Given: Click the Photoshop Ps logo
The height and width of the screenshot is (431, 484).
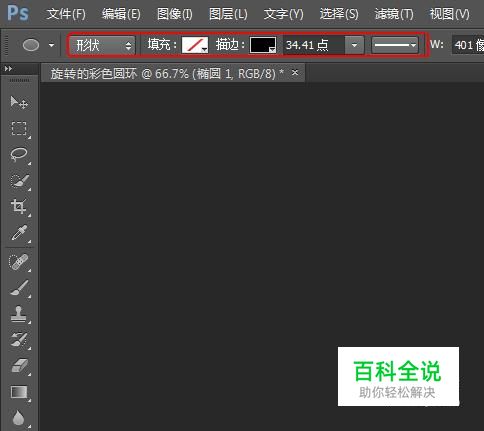Looking at the screenshot, I should [18, 13].
